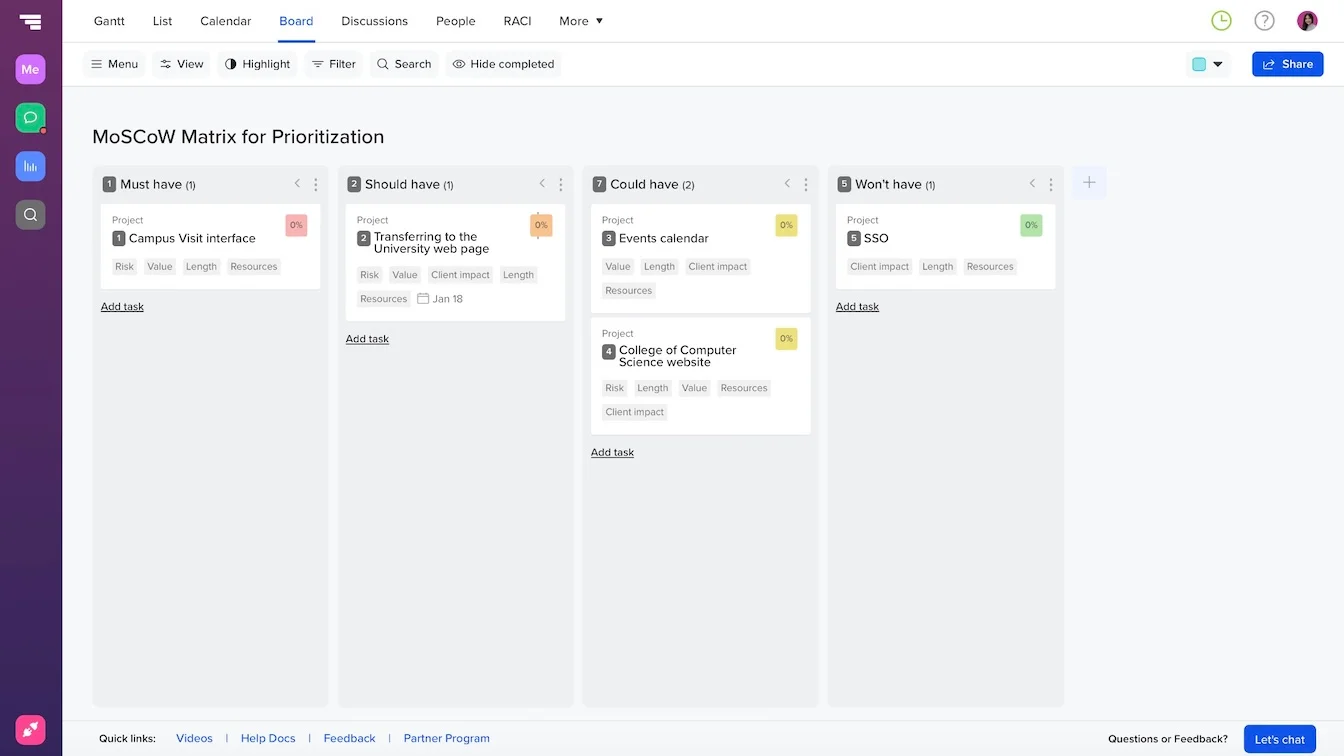Open the Calendar tab
This screenshot has width=1344, height=756.
tap(225, 20)
